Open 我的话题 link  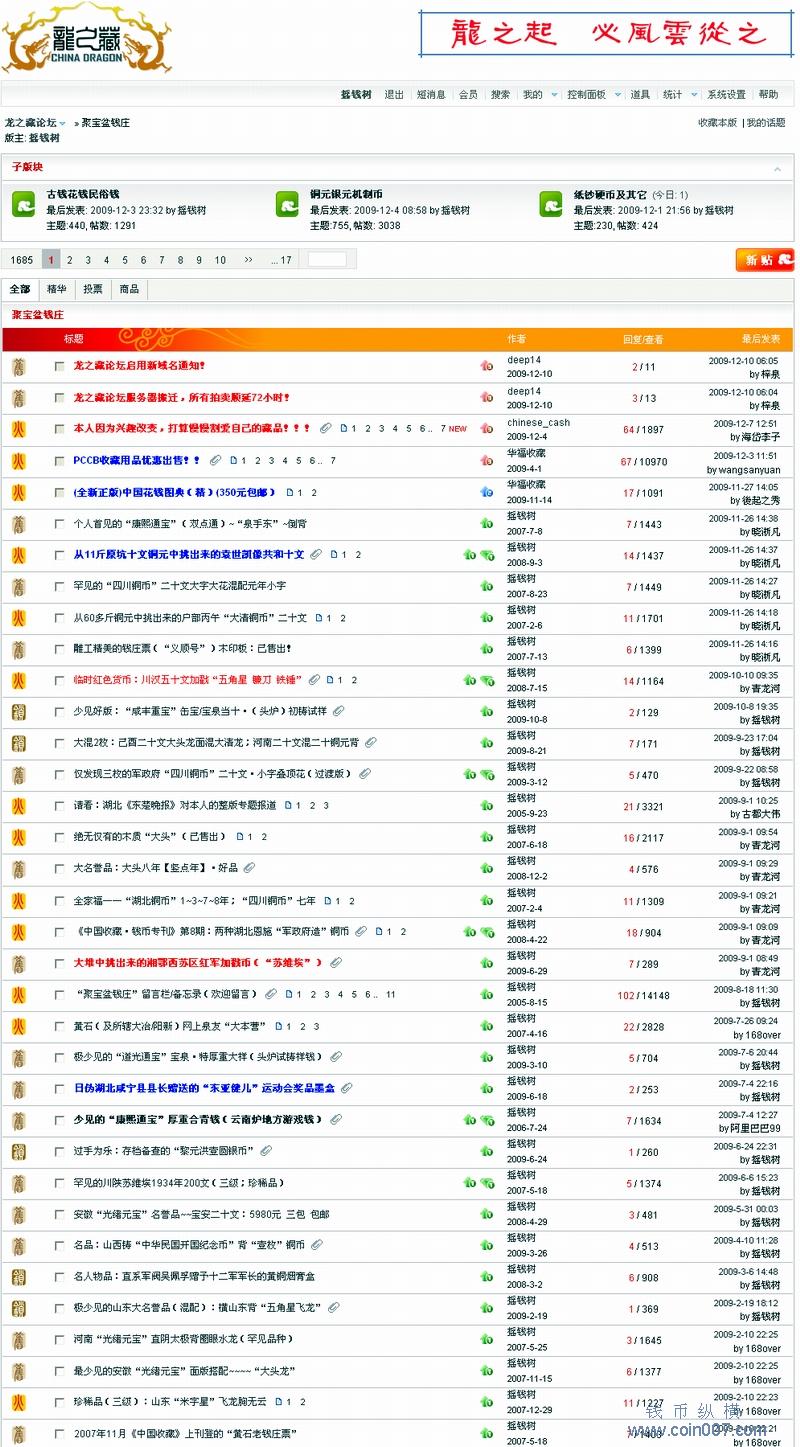765,122
